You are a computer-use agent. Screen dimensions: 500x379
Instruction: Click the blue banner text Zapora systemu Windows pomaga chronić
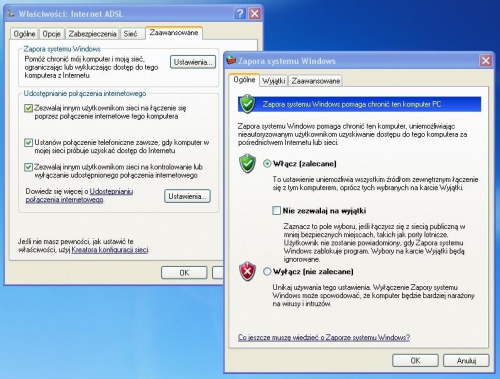[352, 104]
